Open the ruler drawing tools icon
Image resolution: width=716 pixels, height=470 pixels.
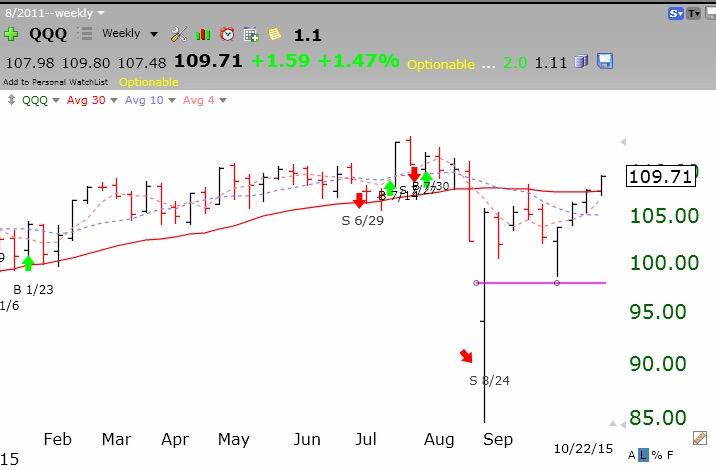coord(700,438)
